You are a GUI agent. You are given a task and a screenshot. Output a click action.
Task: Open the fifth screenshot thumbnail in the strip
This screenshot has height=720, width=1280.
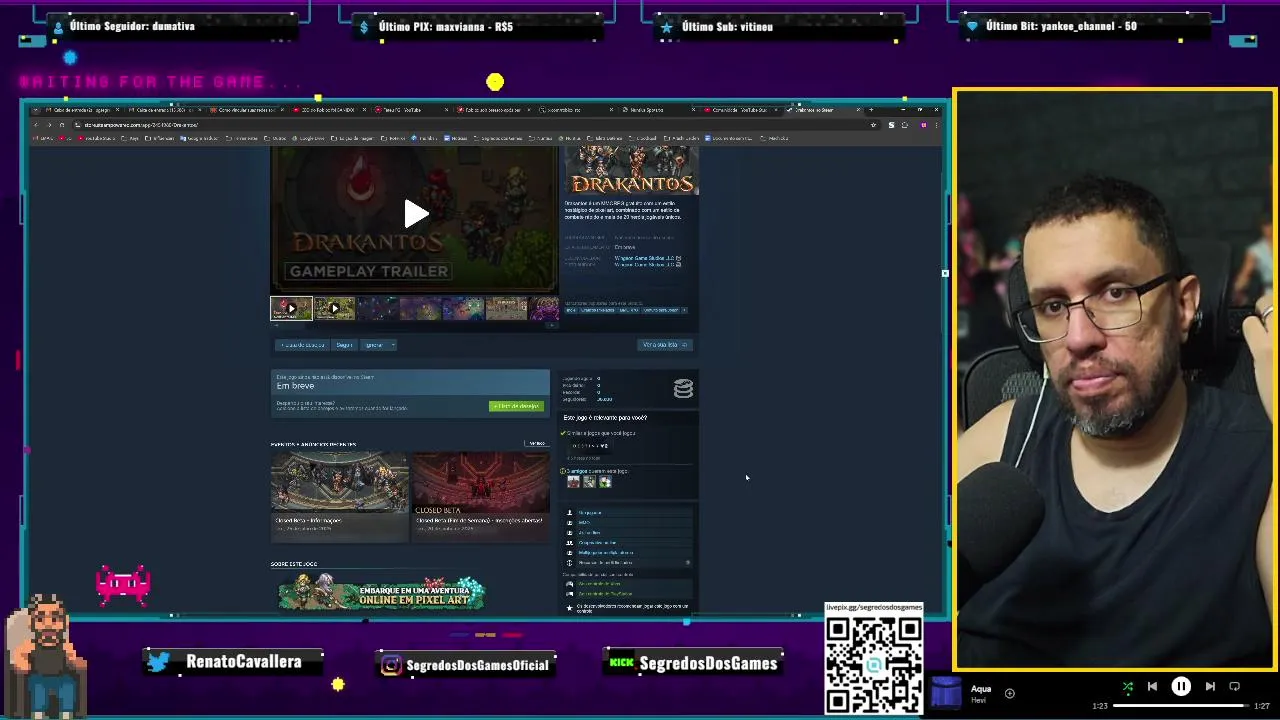coord(463,308)
